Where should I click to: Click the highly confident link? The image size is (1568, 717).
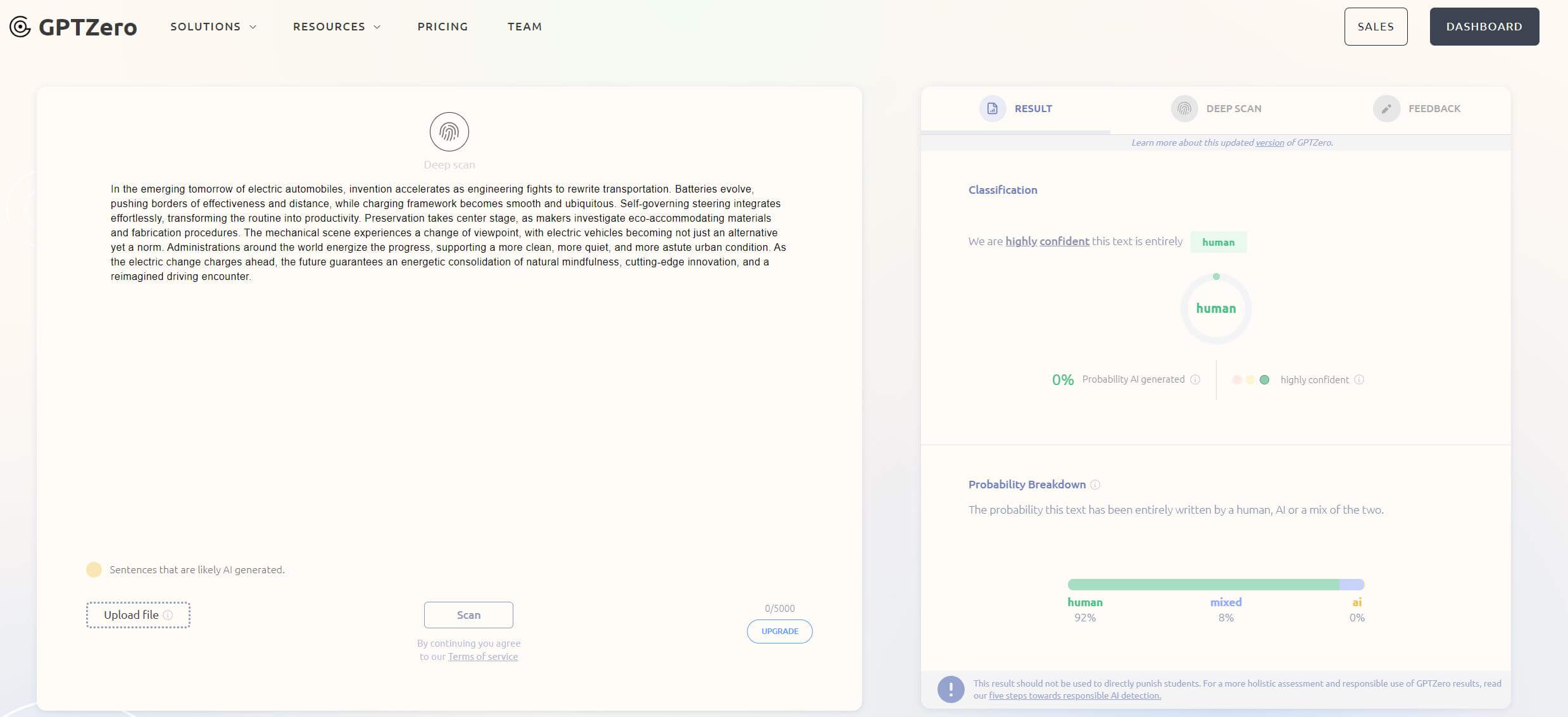point(1047,241)
